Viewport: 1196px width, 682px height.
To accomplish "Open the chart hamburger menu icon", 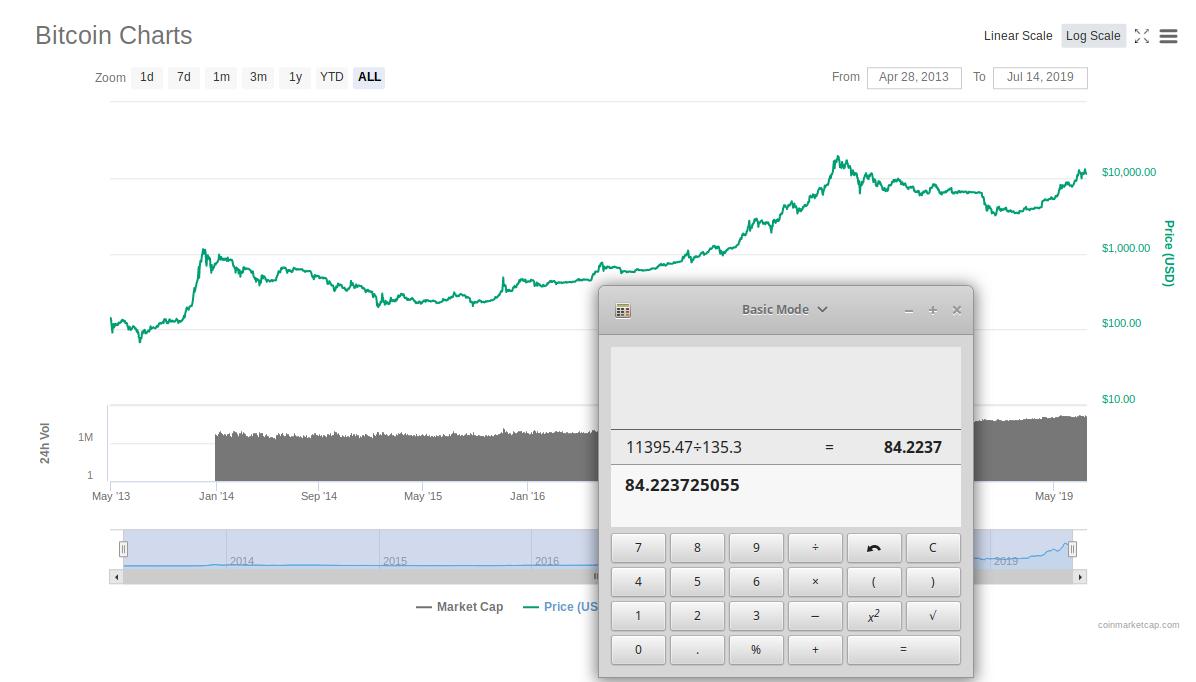I will [1168, 36].
